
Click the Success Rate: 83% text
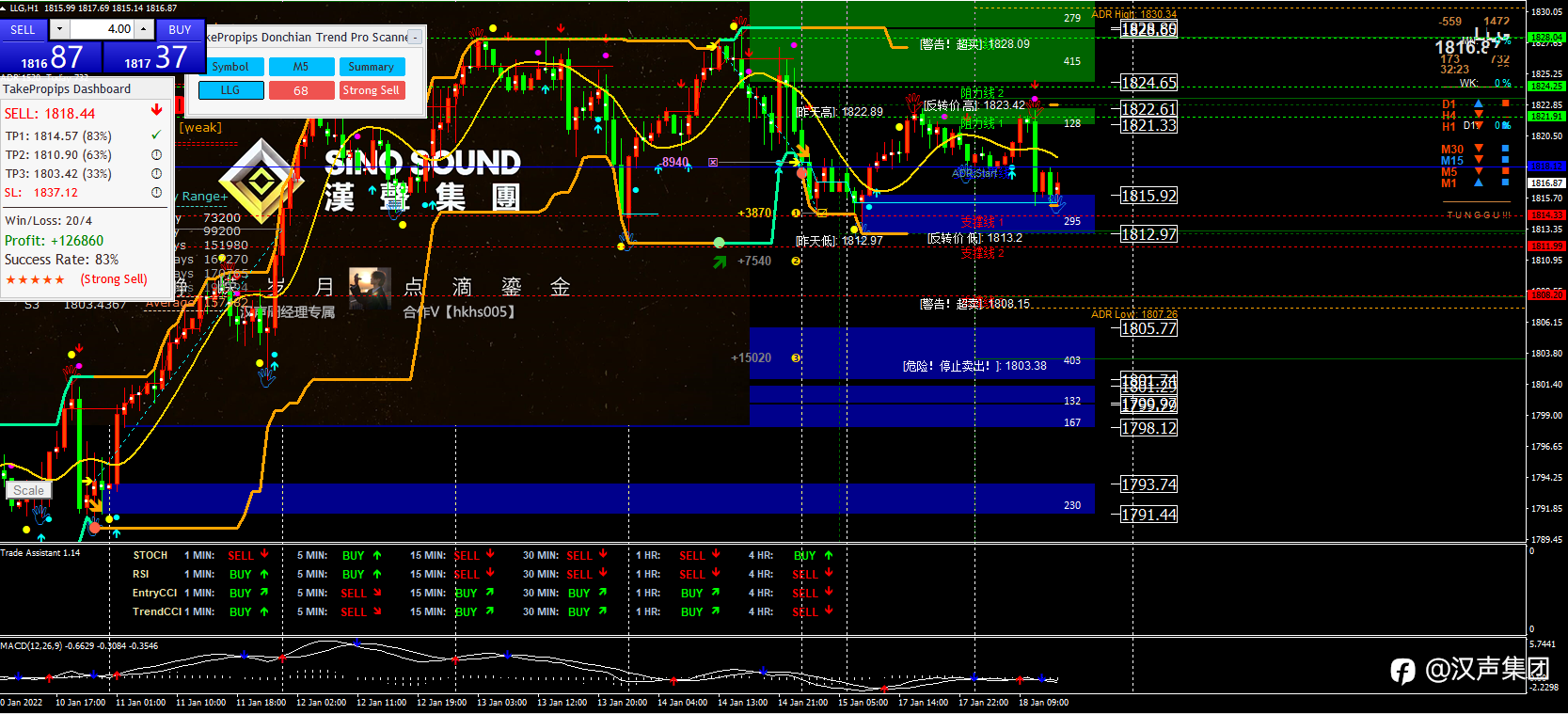pos(62,260)
